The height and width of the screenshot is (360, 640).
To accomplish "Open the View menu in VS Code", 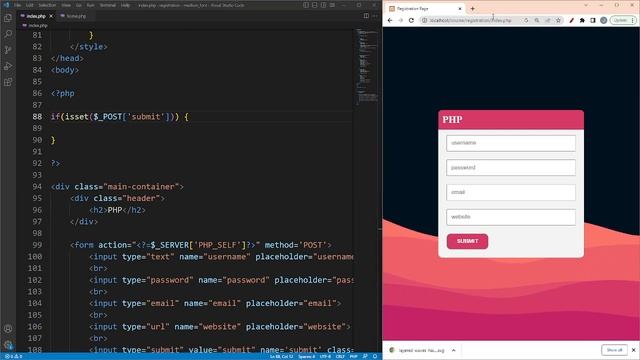I will [x=66, y=5].
